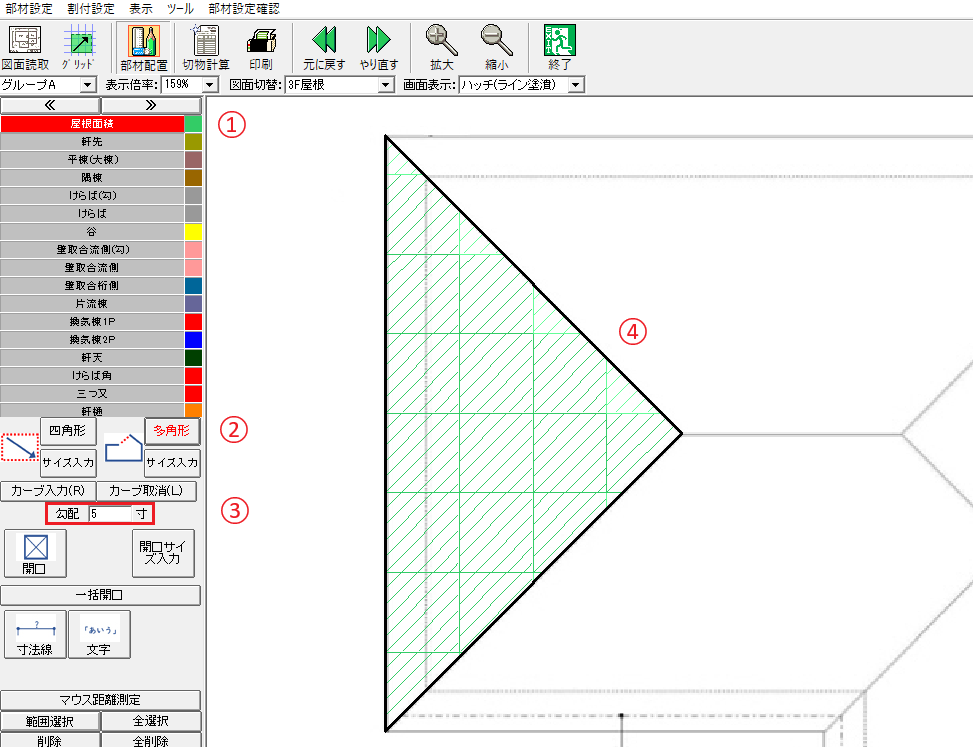Viewport: 973px width, 747px height.
Task: Click the 終了 exit icon
Action: (559, 47)
